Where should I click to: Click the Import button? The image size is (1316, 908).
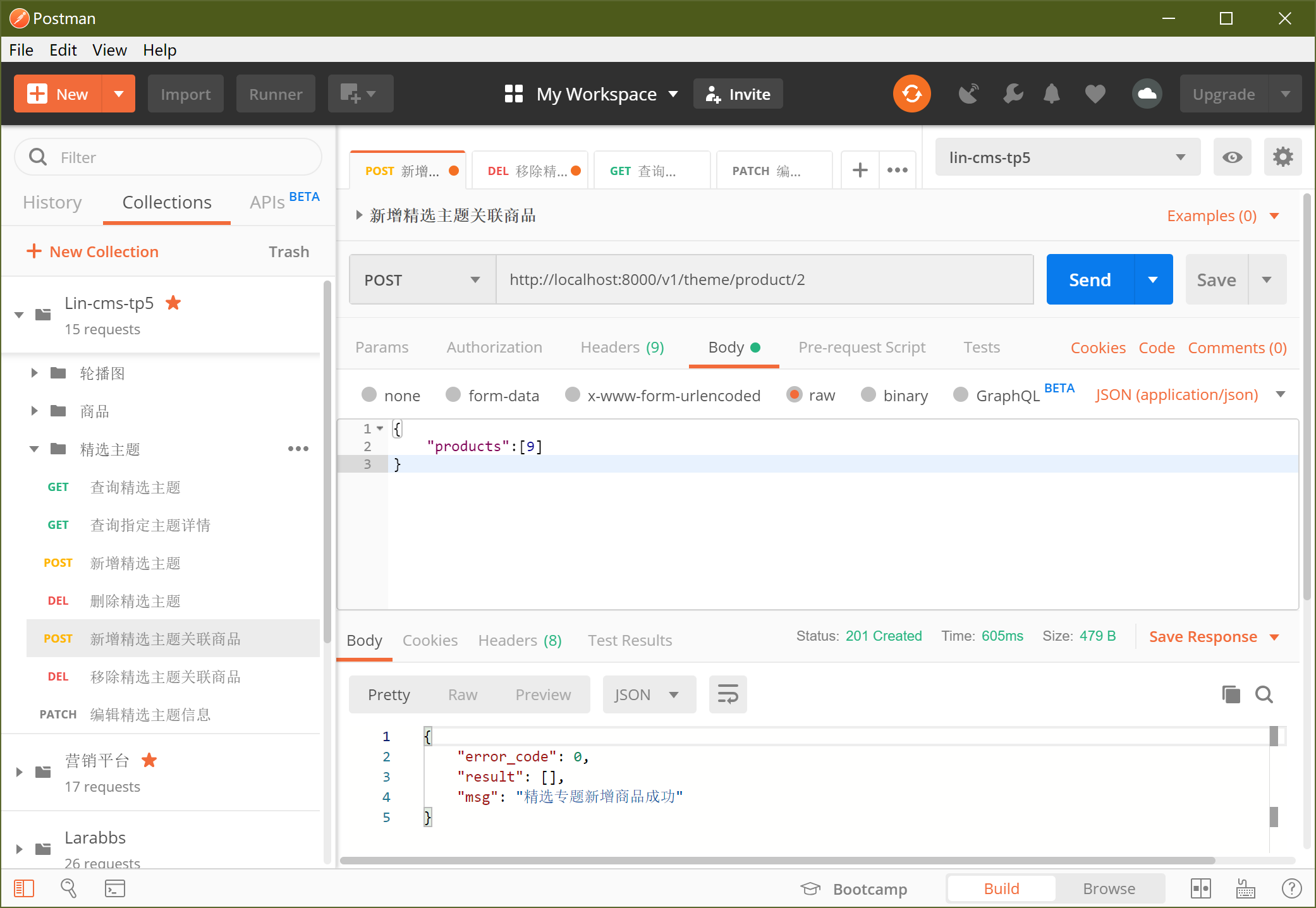click(x=185, y=94)
